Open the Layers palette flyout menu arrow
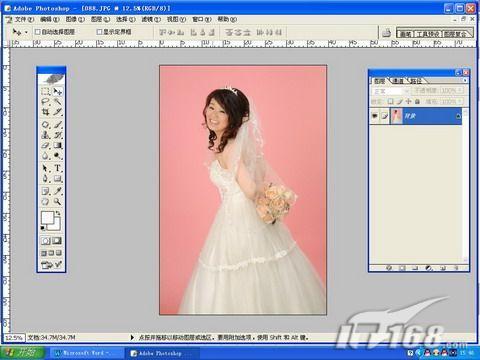 click(x=465, y=80)
